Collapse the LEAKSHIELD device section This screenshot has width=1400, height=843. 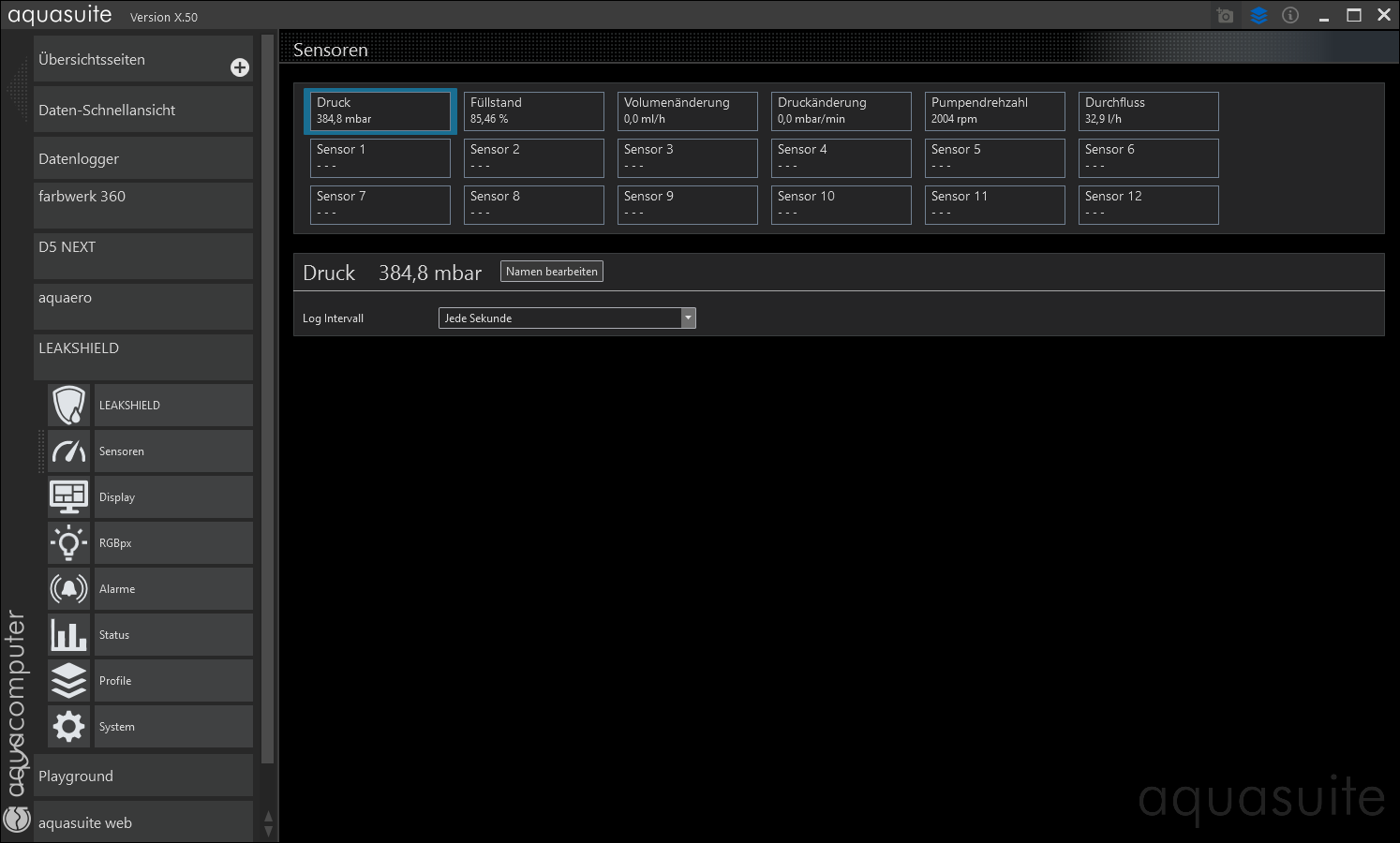(x=143, y=357)
